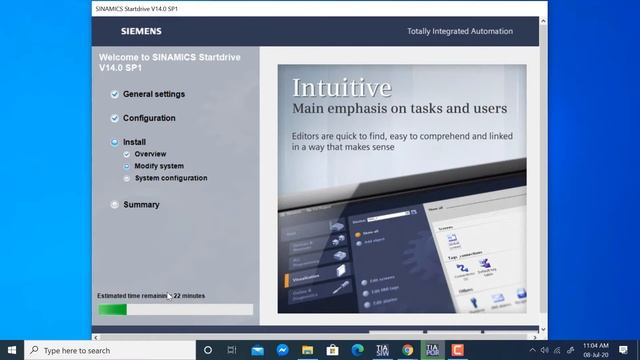Open the volume control in tray
The image size is (640, 360).
click(544, 350)
